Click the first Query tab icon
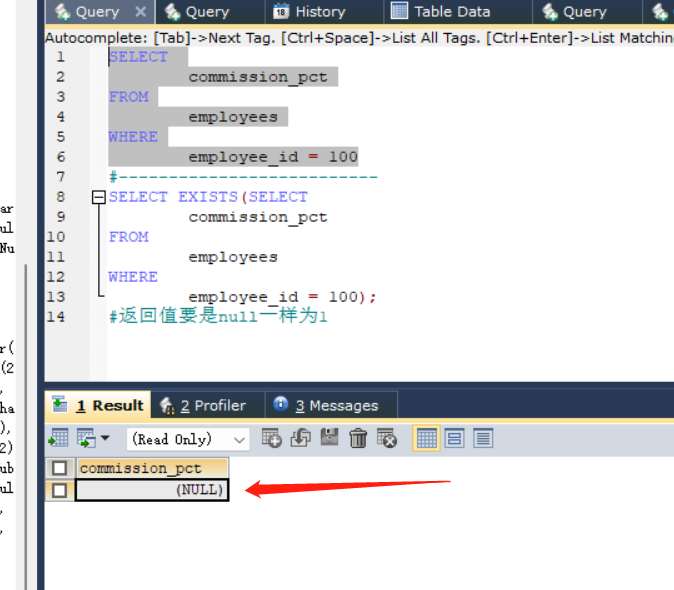Screen dimensions: 674x590 pyautogui.click(x=62, y=12)
